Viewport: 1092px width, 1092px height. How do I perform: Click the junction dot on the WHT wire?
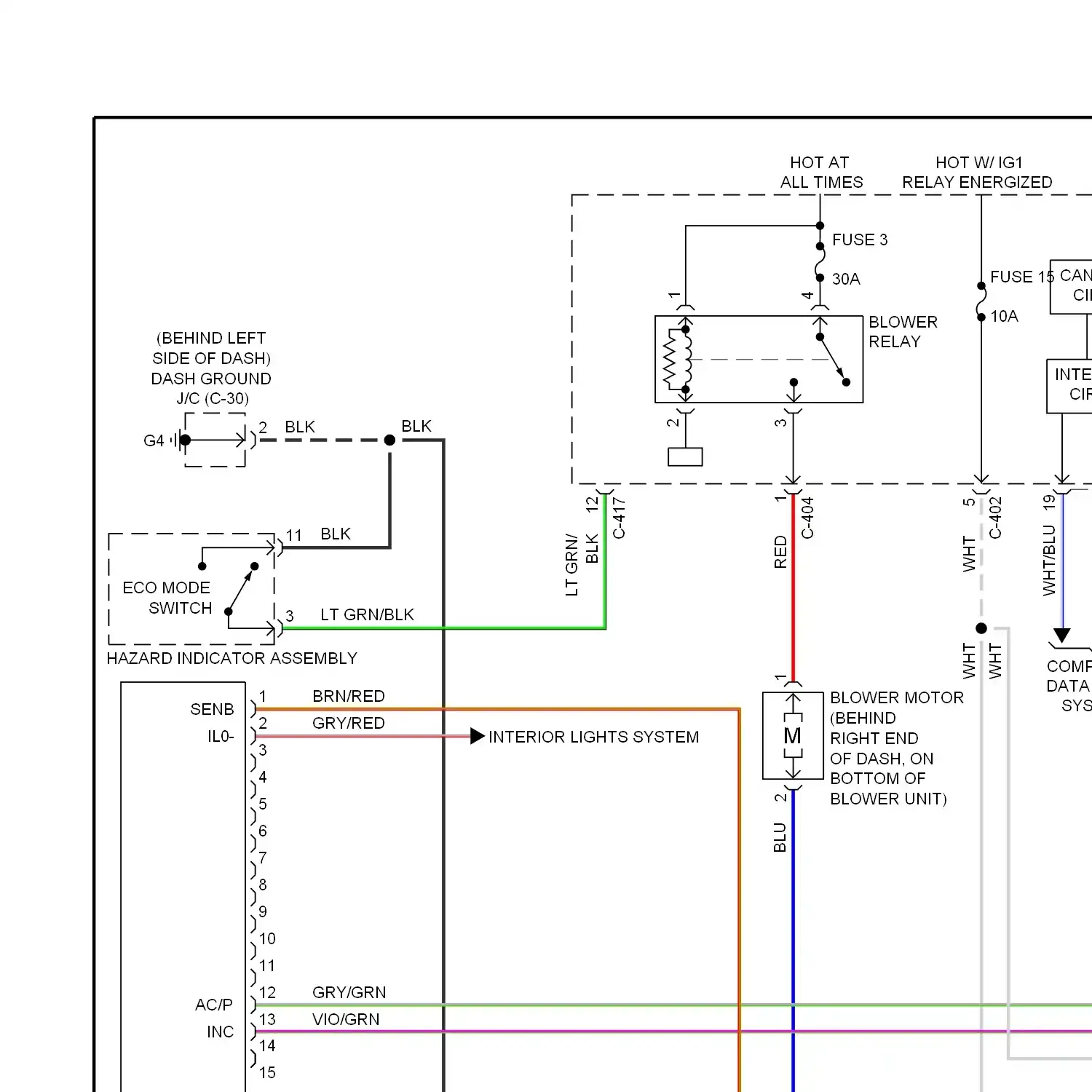[x=981, y=628]
